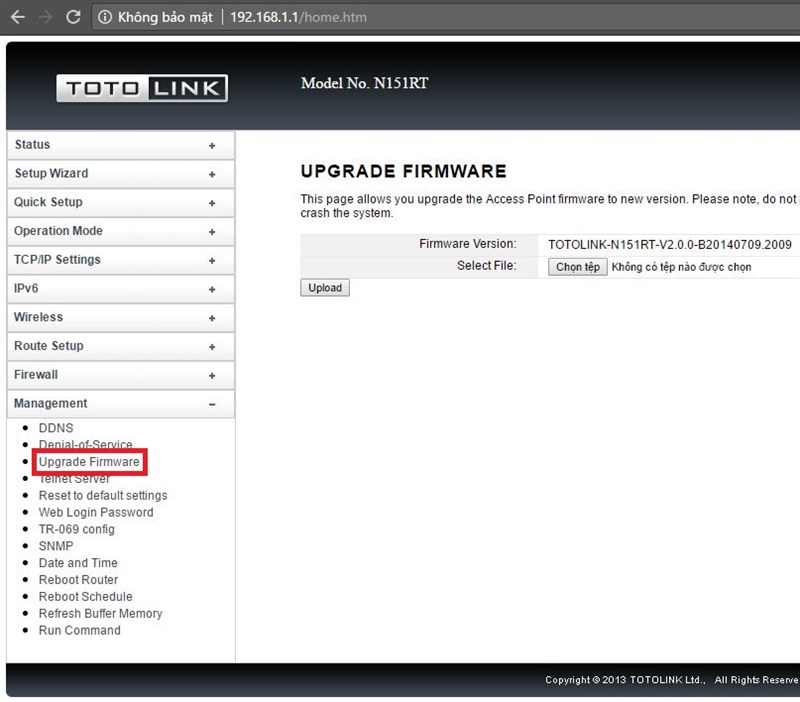This screenshot has height=702, width=800.
Task: Go back using browser back arrow
Action: 18,17
